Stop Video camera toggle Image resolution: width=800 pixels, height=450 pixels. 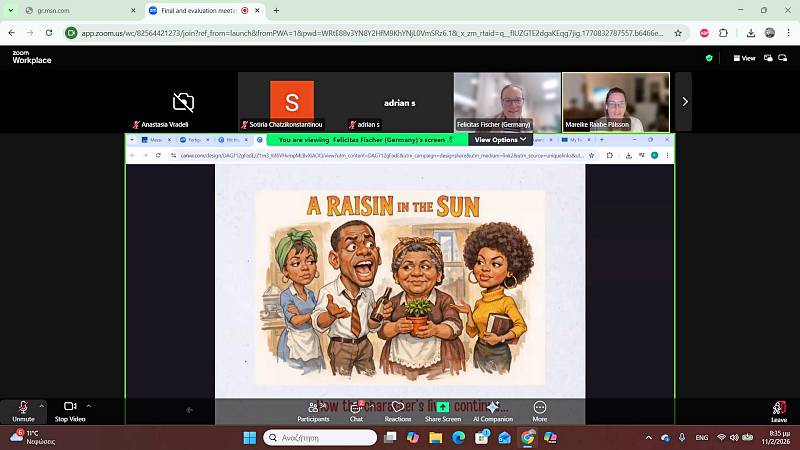coord(69,409)
